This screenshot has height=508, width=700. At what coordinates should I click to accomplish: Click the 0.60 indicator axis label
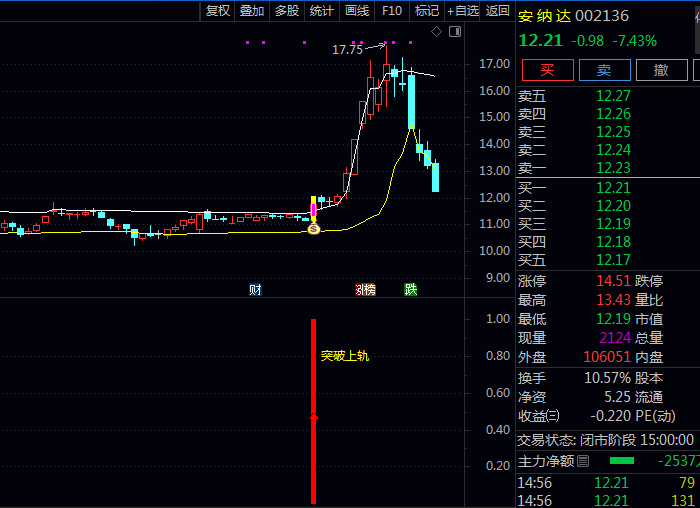click(x=498, y=393)
